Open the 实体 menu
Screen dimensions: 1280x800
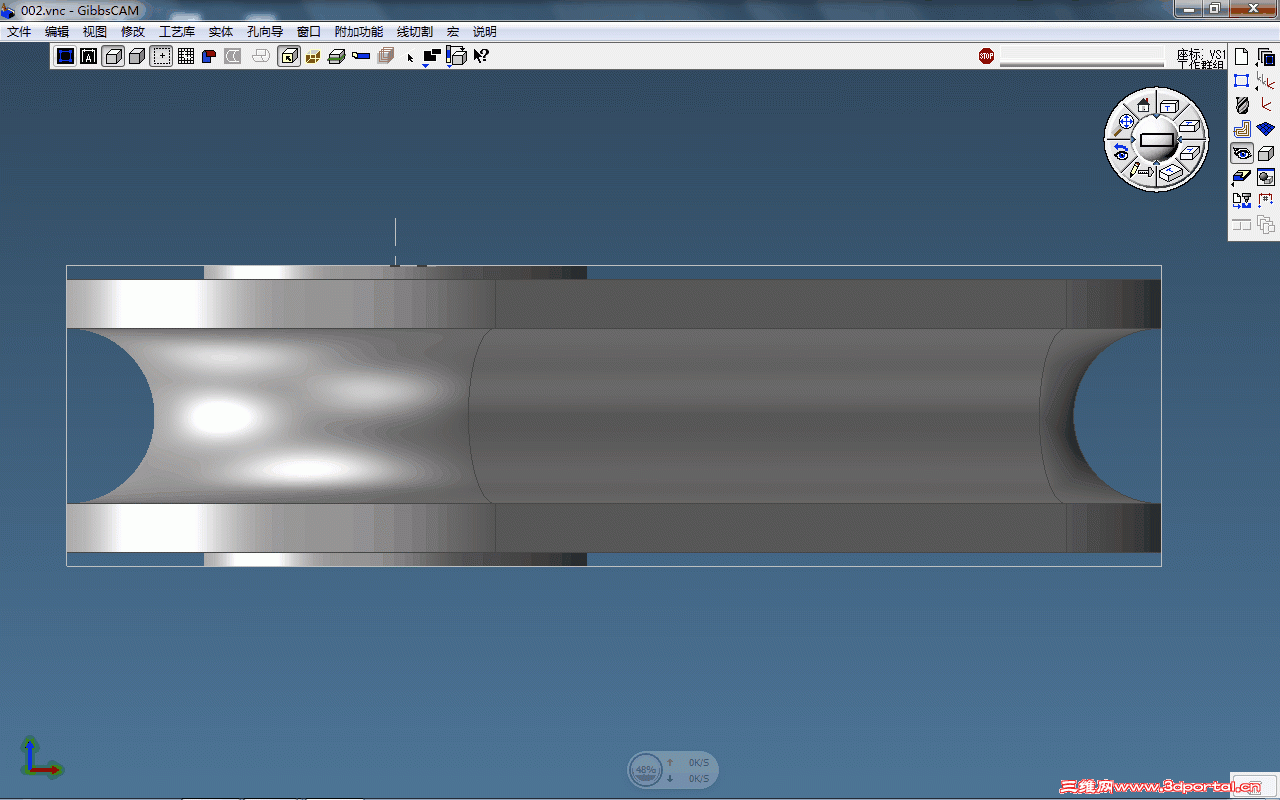pos(221,32)
